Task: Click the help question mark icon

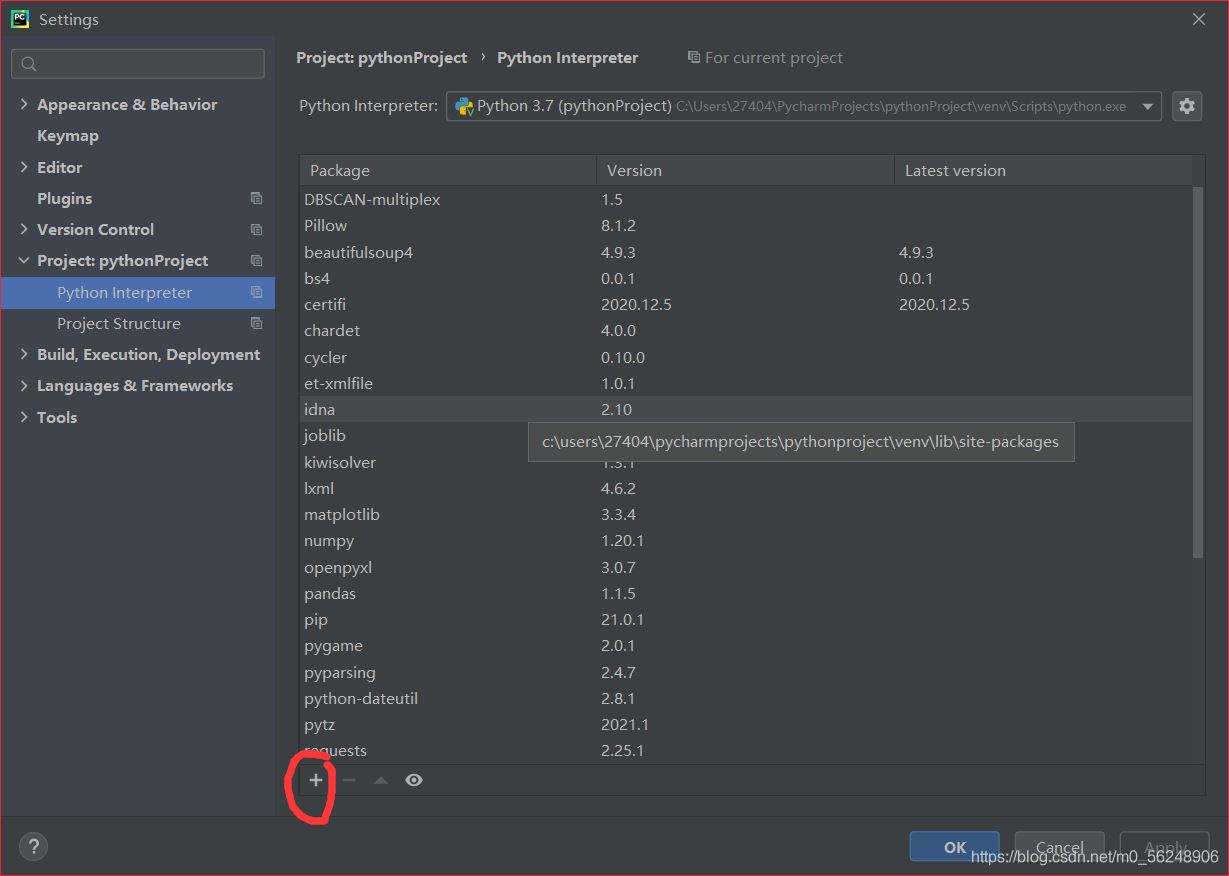Action: coord(33,847)
